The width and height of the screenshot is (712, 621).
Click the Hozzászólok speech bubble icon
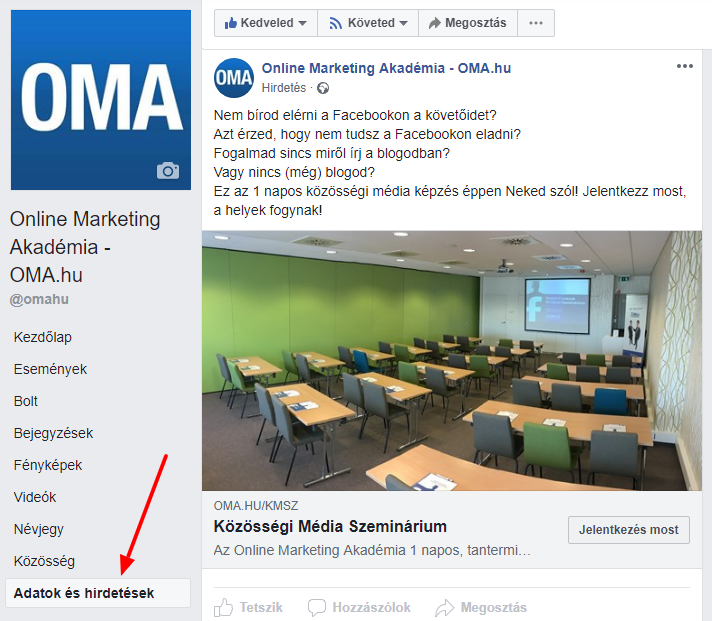click(316, 607)
